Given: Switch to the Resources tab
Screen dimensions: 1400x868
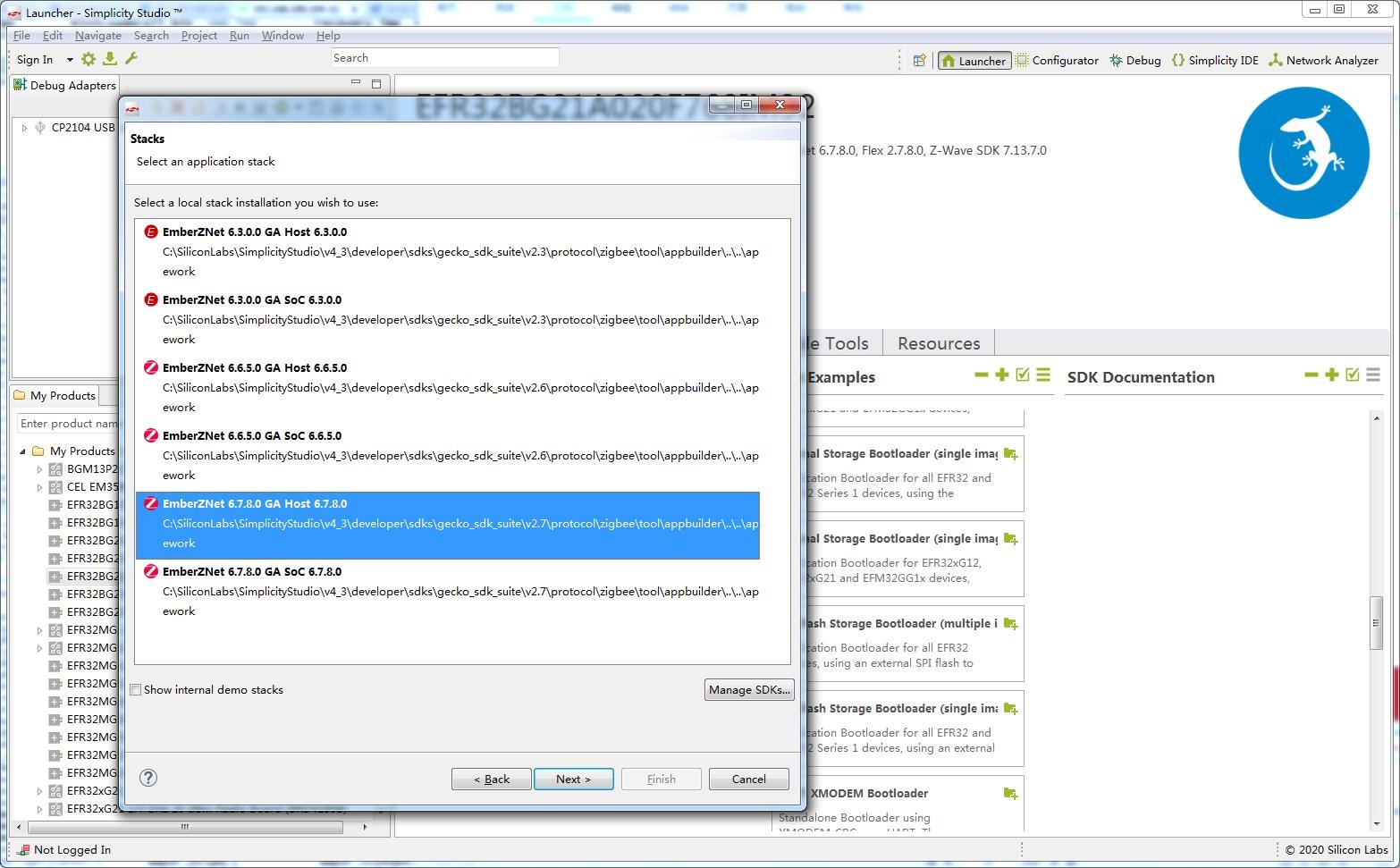Looking at the screenshot, I should [x=939, y=343].
